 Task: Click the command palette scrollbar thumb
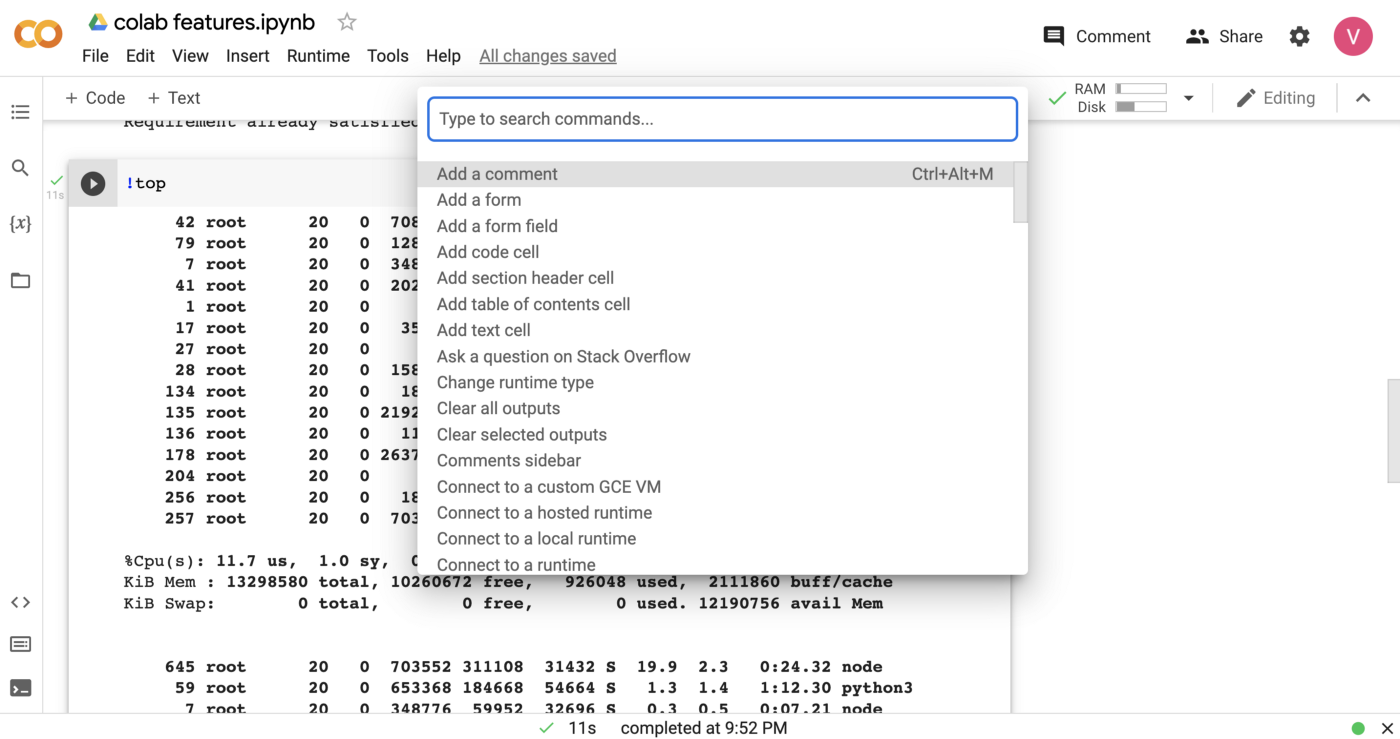pyautogui.click(x=1020, y=192)
